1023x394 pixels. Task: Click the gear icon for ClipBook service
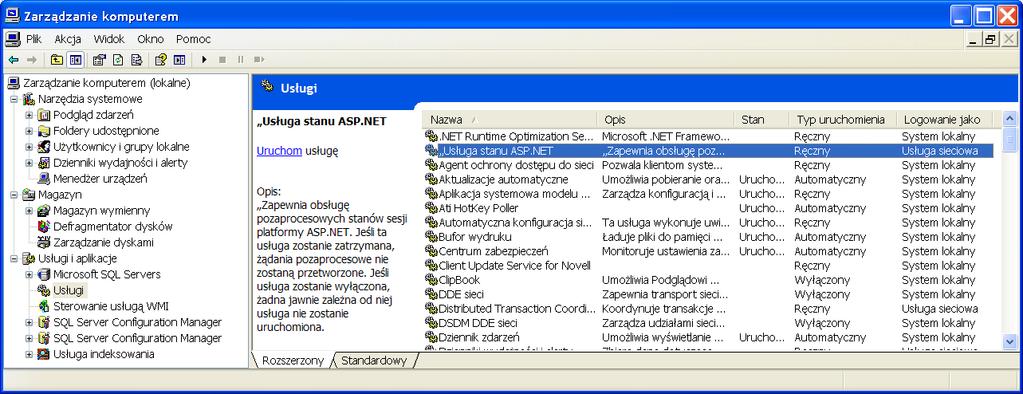431,280
